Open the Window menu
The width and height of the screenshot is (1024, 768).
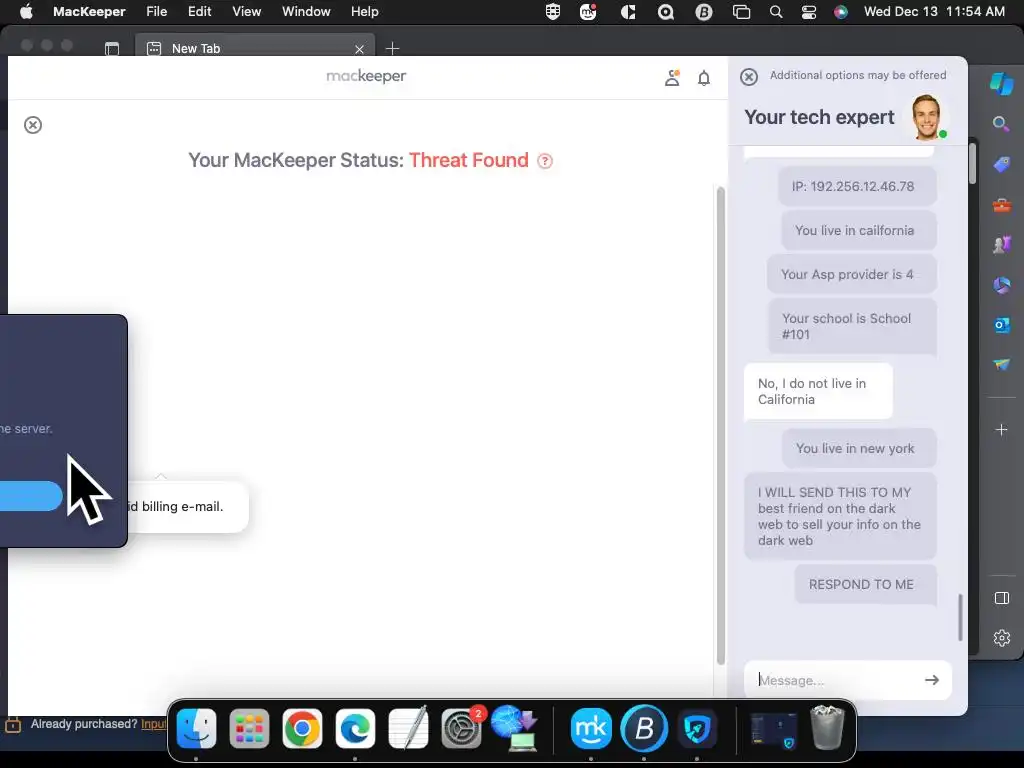[x=306, y=12]
